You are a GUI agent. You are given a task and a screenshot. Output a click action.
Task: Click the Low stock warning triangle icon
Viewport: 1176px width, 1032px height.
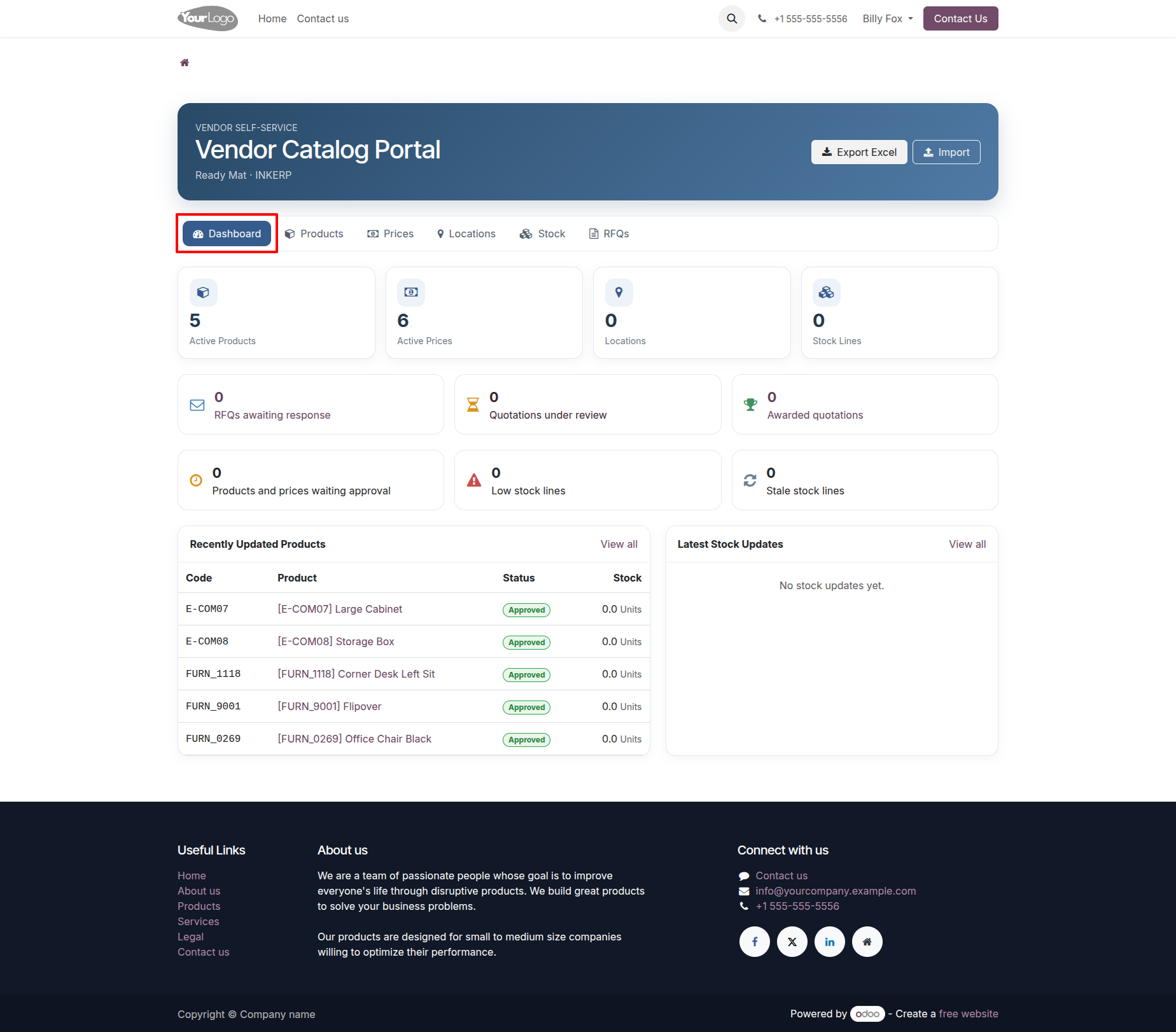(x=474, y=480)
